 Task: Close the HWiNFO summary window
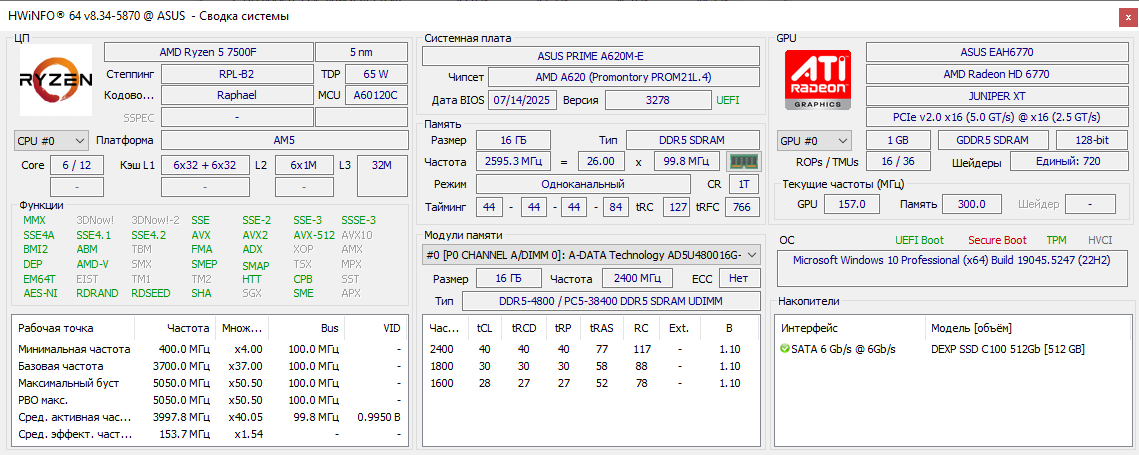click(1127, 15)
